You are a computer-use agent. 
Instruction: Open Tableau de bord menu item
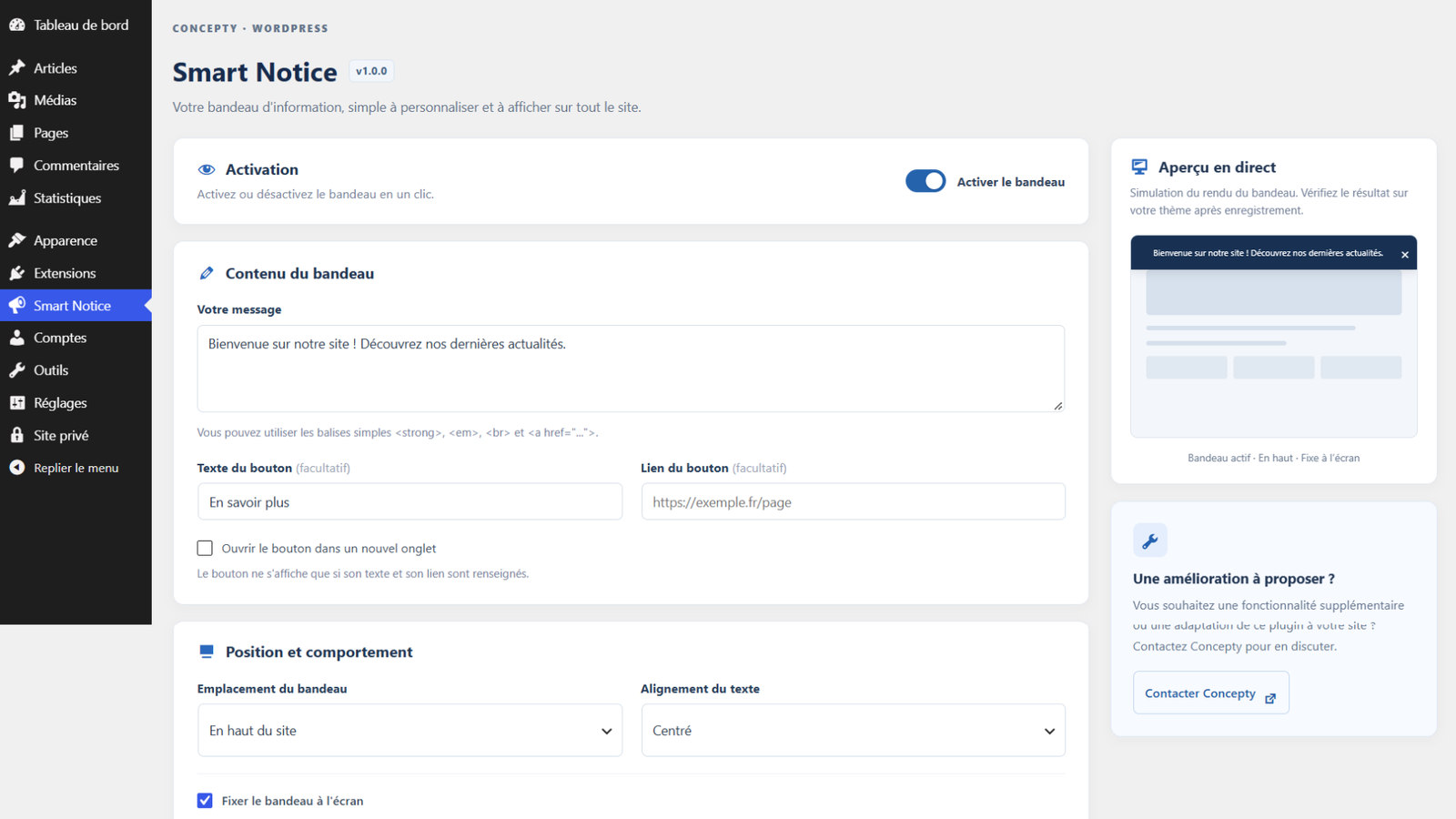76,25
